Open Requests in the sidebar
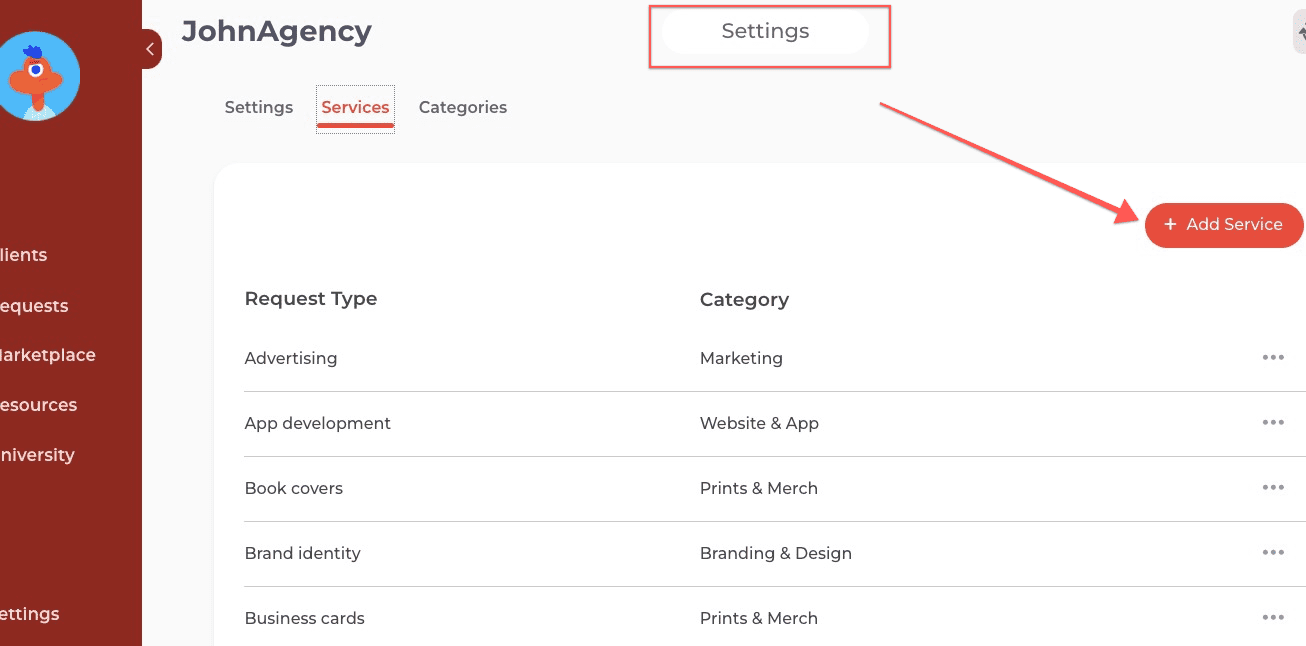Viewport: 1306px width, 646px height. coord(34,306)
